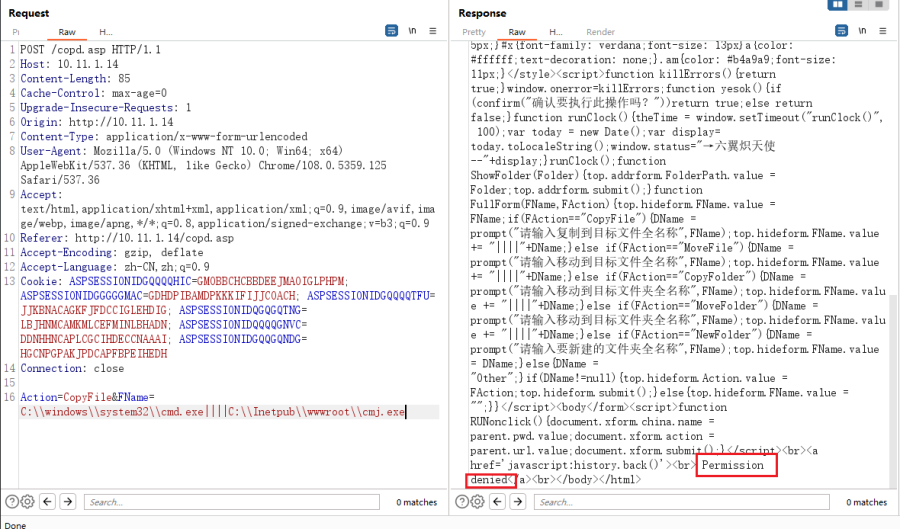Click the Permission denied response text

click(733, 465)
